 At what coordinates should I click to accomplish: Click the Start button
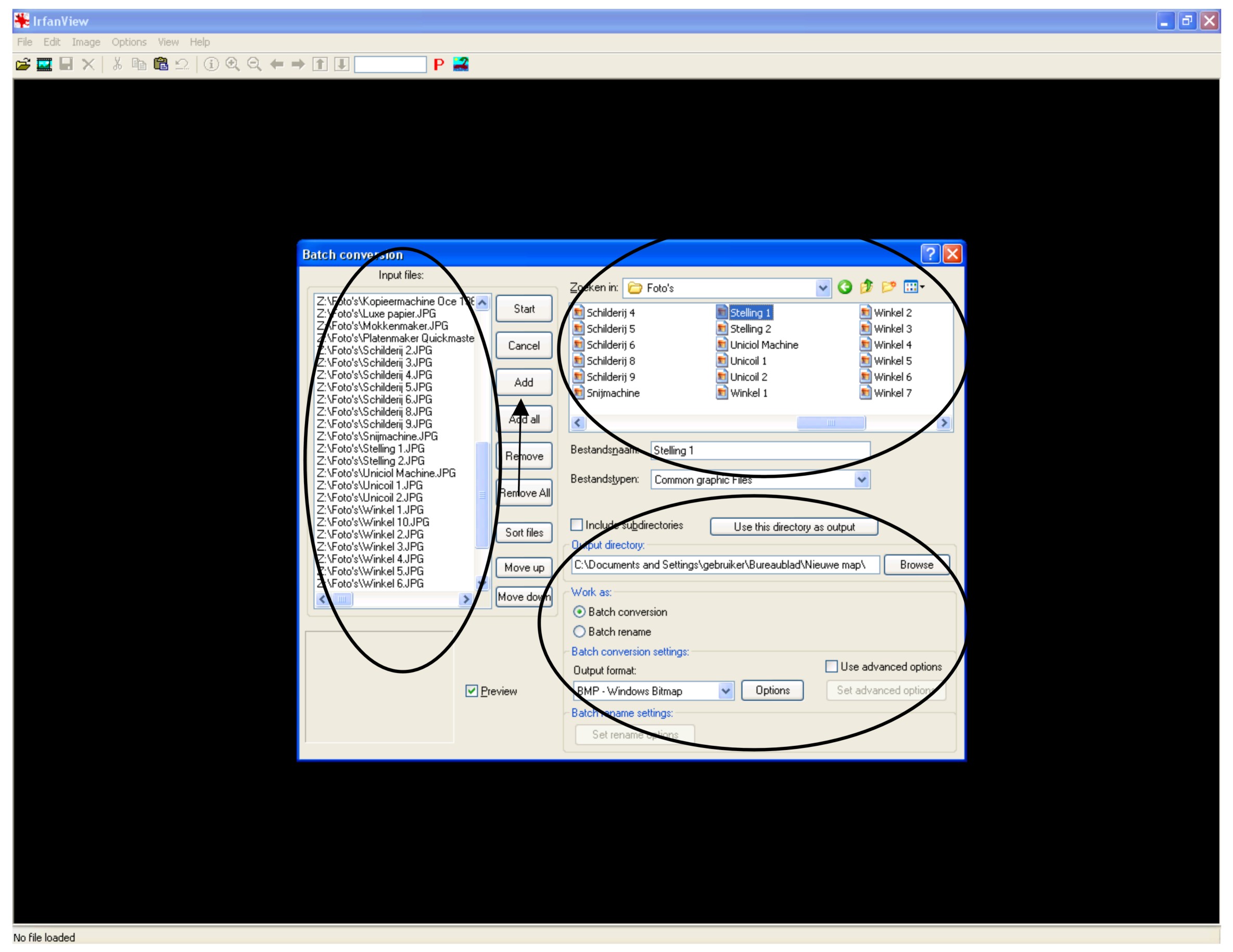[x=524, y=309]
